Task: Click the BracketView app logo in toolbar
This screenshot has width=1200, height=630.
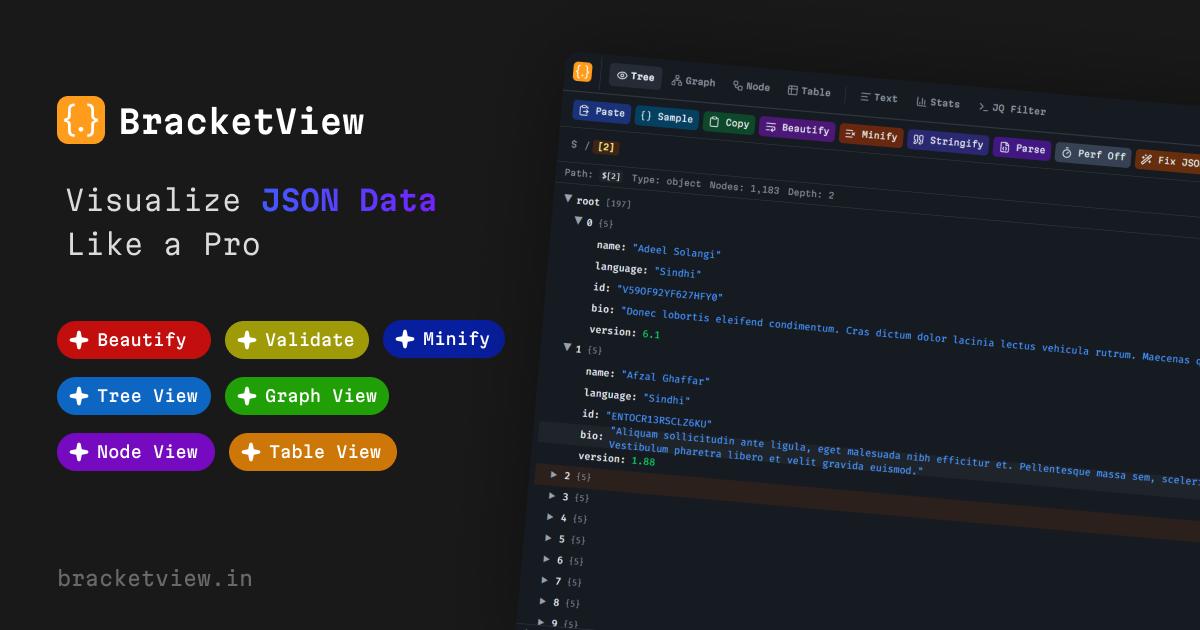Action: click(x=582, y=72)
